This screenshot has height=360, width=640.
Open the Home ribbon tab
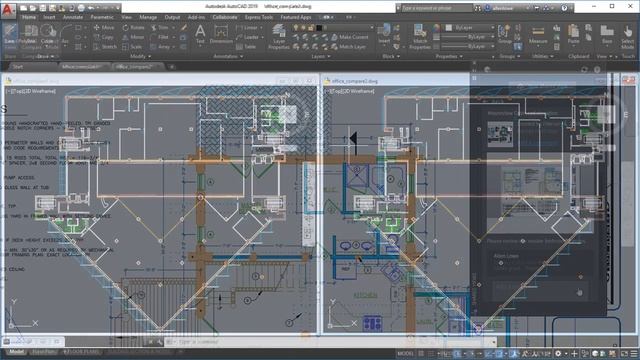(29, 17)
